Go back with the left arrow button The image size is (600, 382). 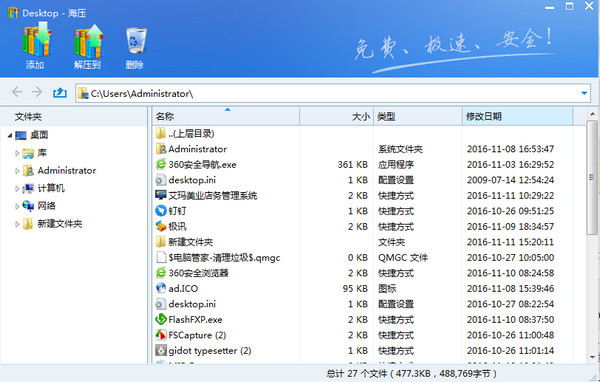pos(17,92)
